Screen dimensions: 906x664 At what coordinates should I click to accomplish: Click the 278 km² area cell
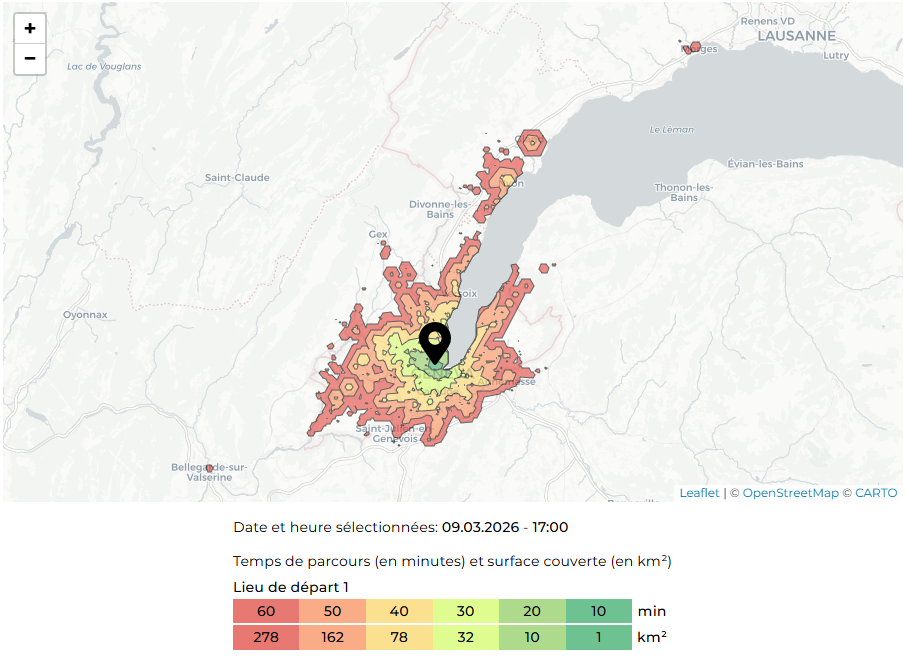tap(266, 637)
